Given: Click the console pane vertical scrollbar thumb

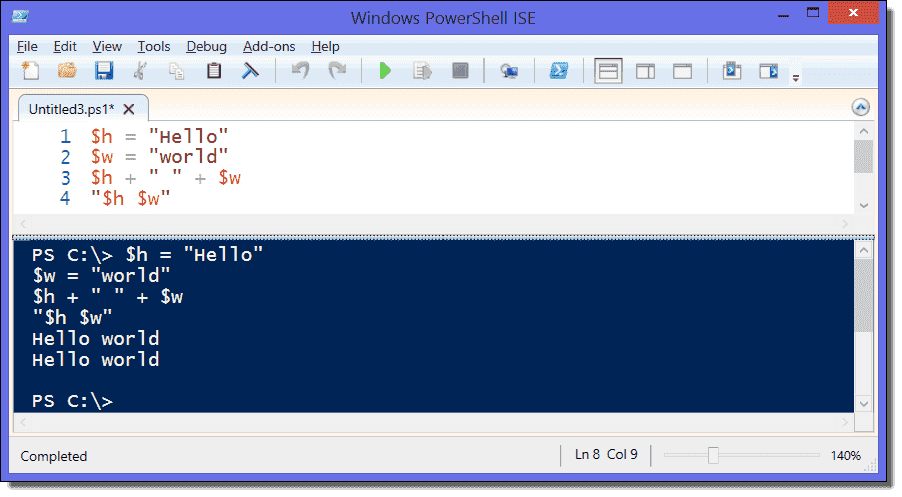Looking at the screenshot, I should coord(863,296).
